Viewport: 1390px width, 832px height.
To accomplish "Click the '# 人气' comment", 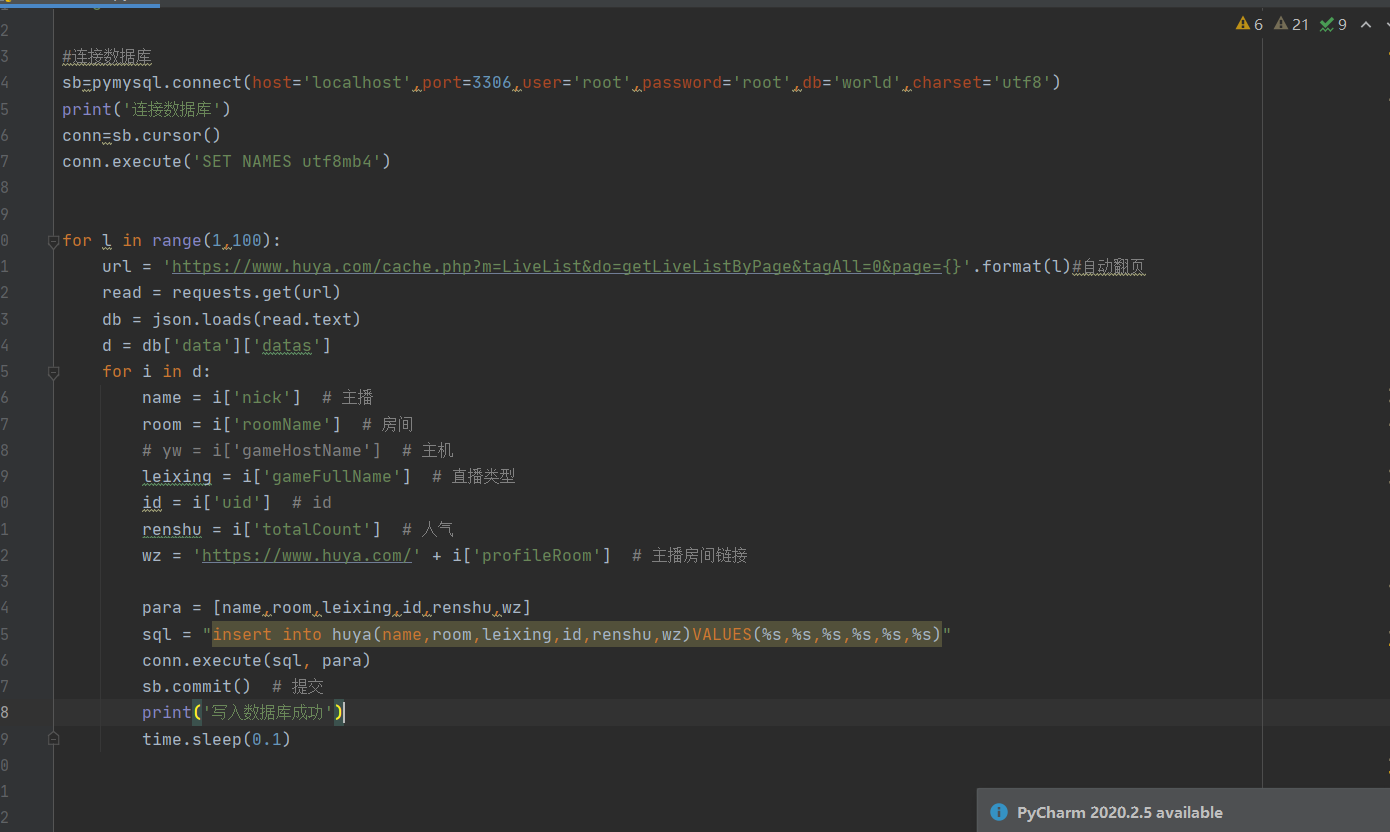I will coord(428,529).
